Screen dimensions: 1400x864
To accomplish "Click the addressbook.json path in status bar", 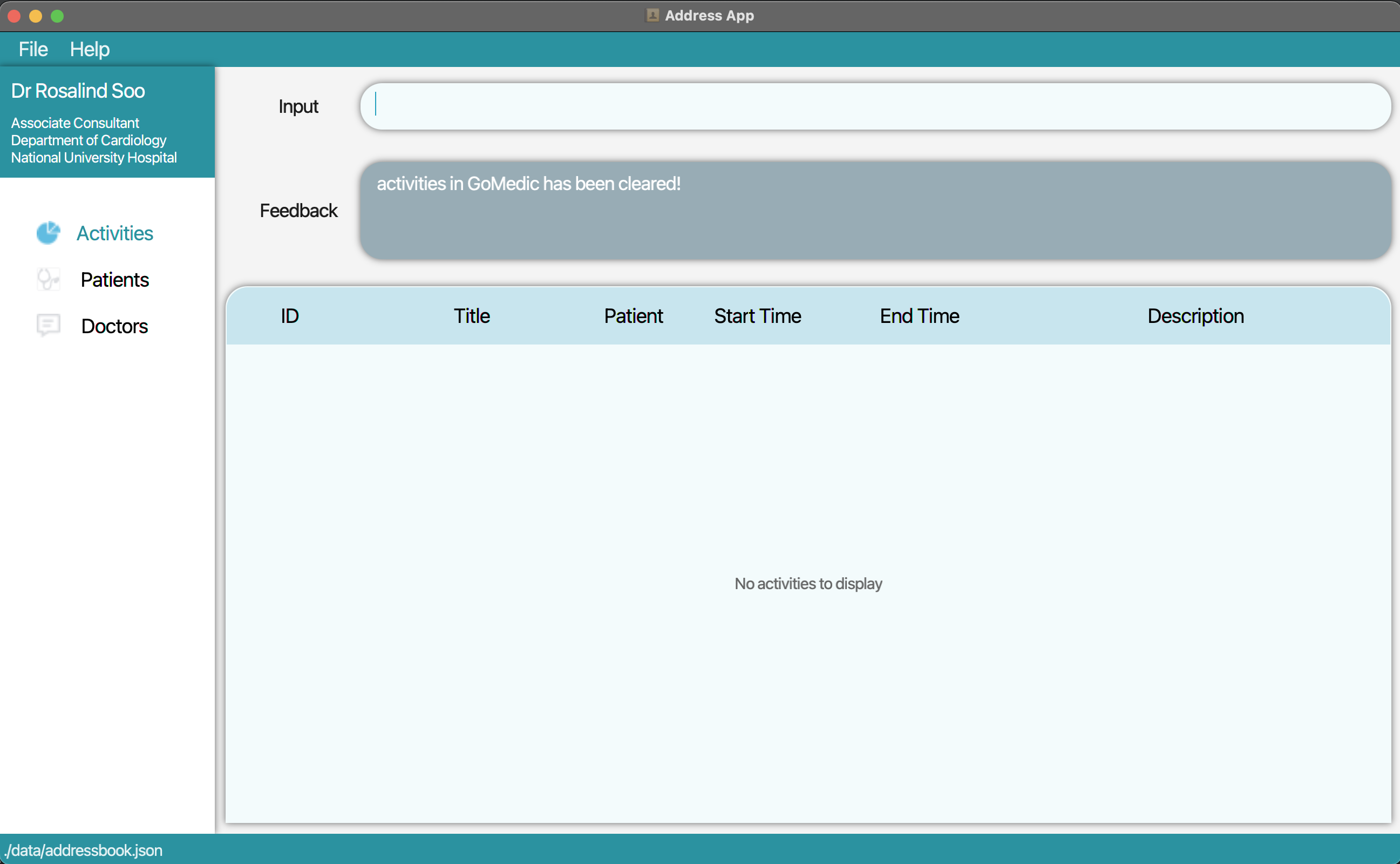I will (x=83, y=850).
